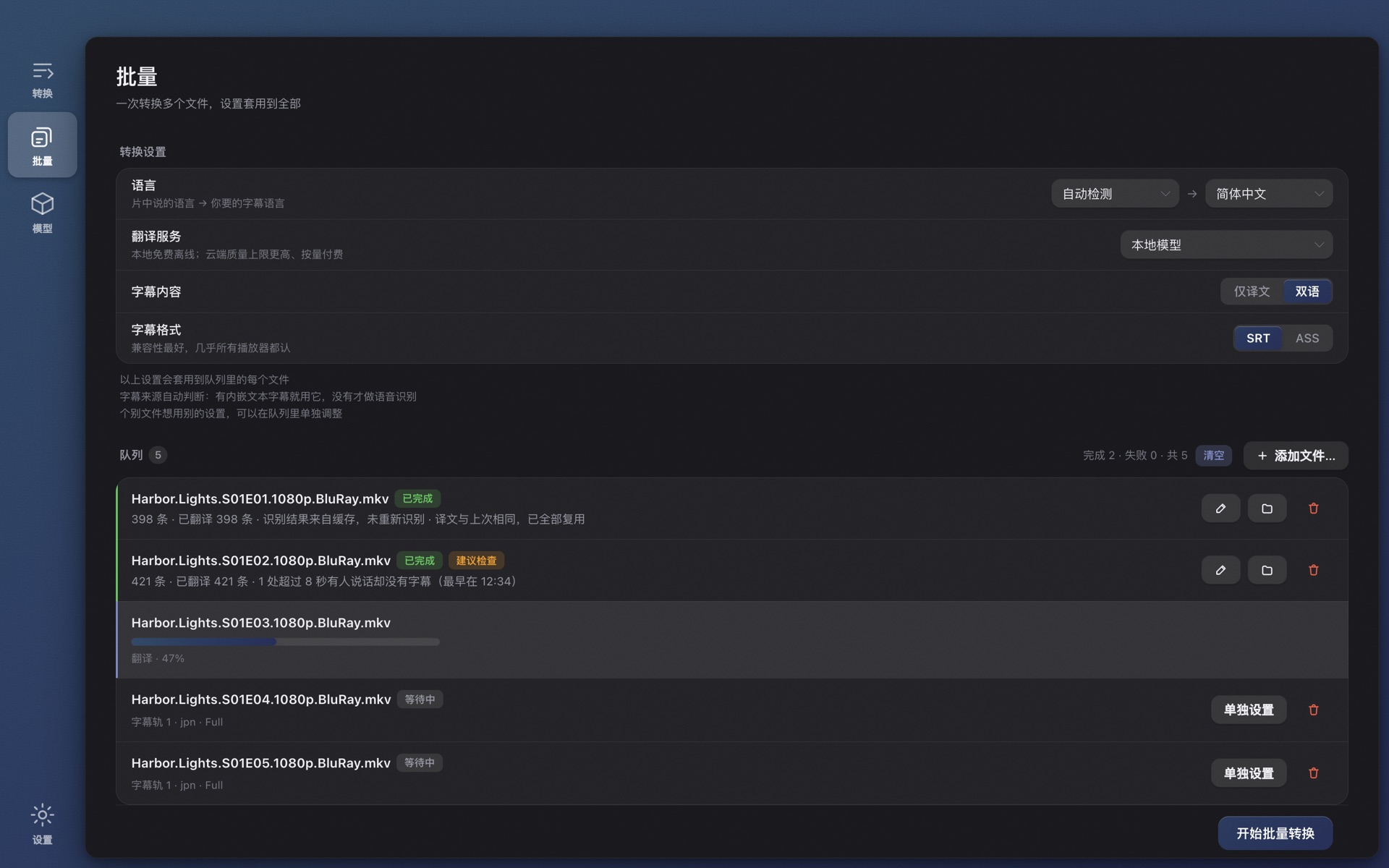Click the S01E03 translation progress bar
The width and height of the screenshot is (1389, 868).
pos(285,642)
